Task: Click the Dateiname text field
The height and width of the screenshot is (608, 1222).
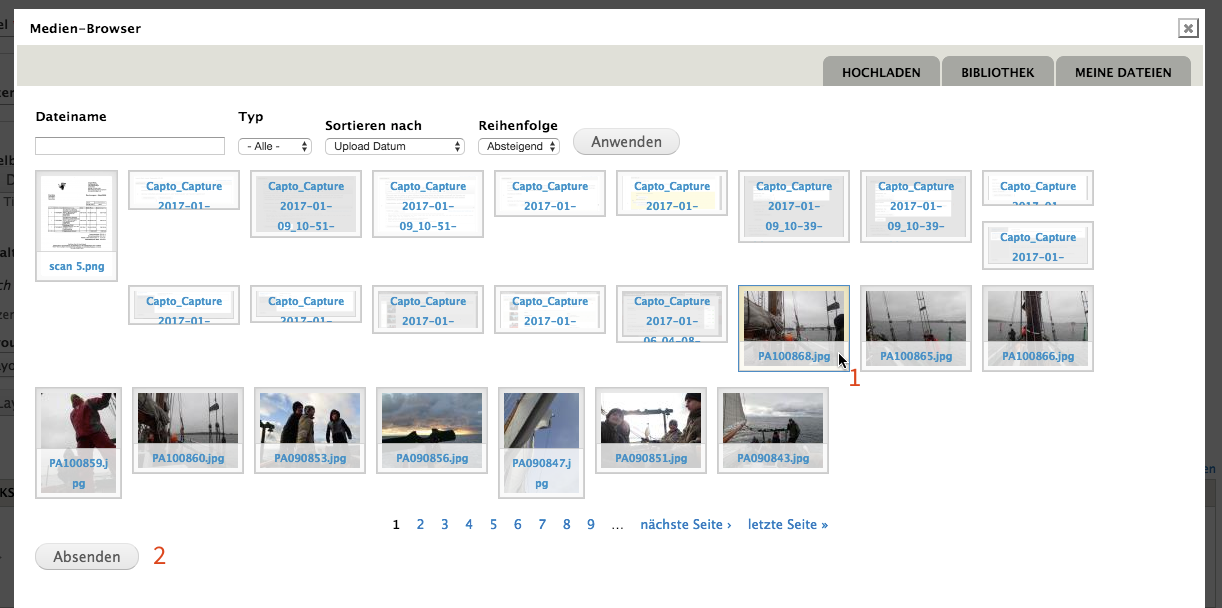Action: [130, 146]
